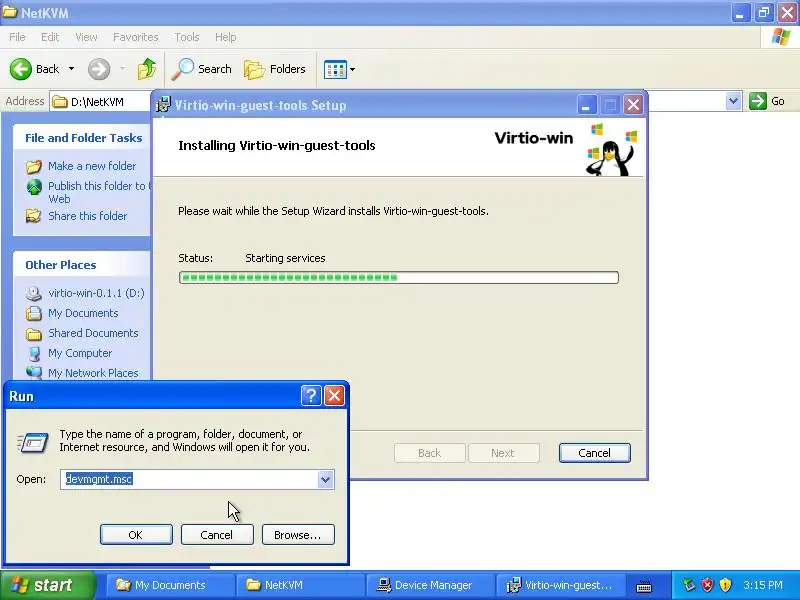Click the Run program icon in Run dialog

(33, 442)
